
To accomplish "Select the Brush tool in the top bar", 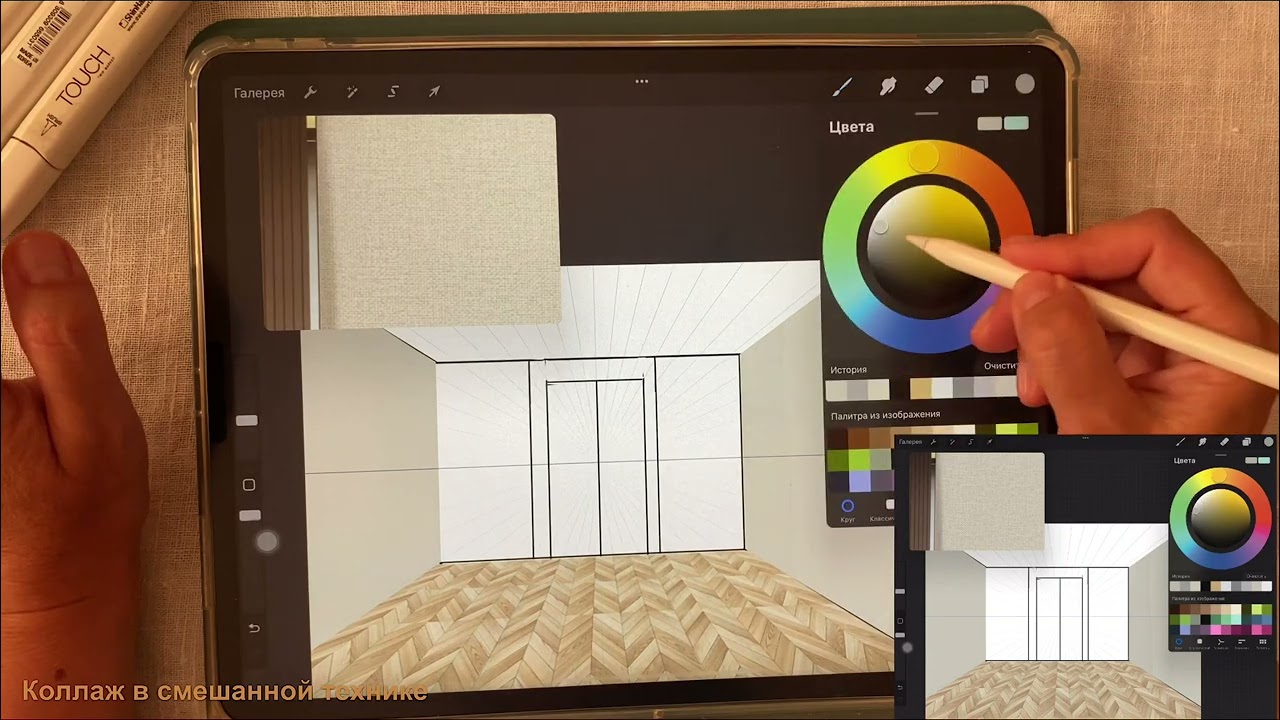I will [x=842, y=87].
